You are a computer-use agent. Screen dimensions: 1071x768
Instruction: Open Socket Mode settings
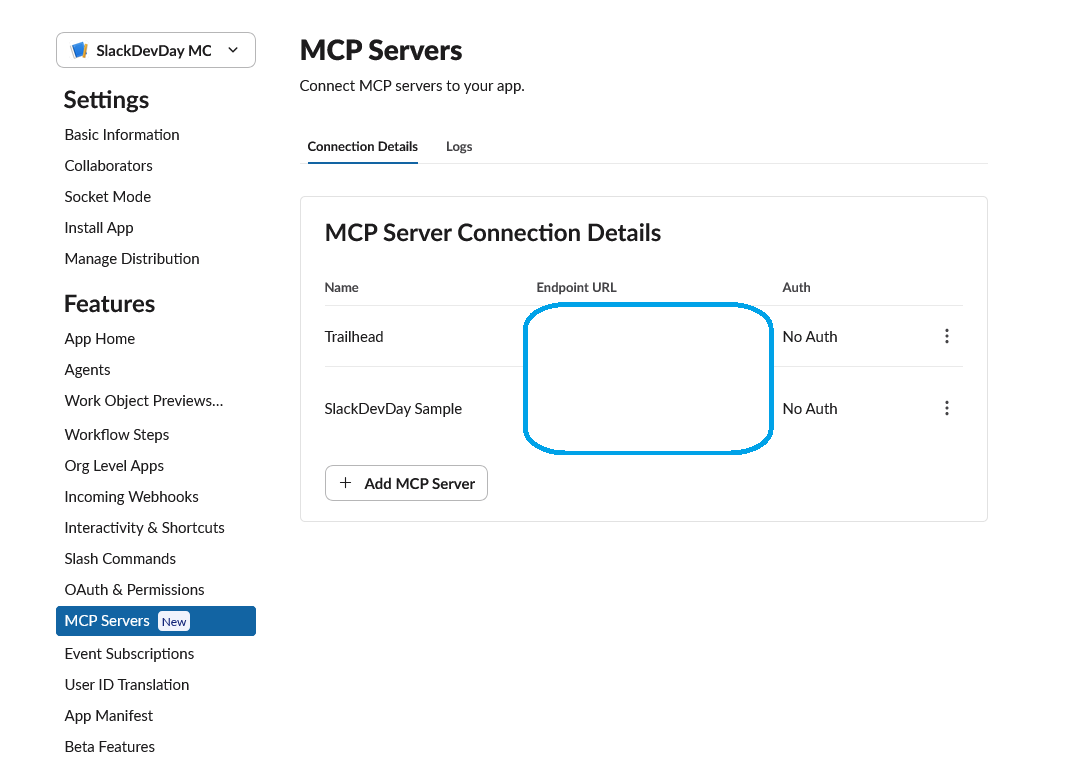108,197
